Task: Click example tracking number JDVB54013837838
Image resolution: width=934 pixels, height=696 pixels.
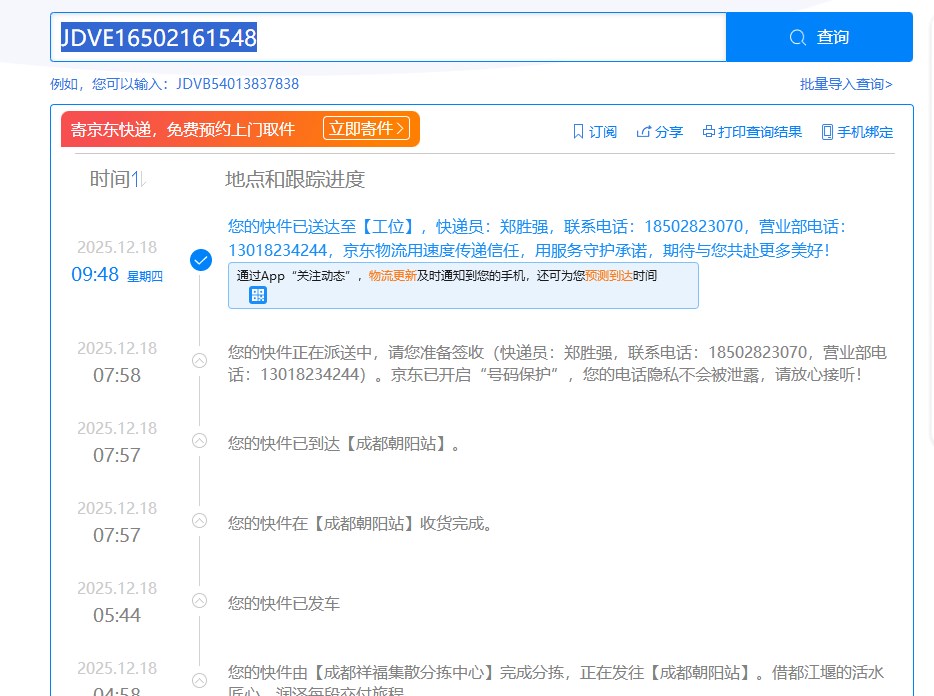Action: coord(237,84)
